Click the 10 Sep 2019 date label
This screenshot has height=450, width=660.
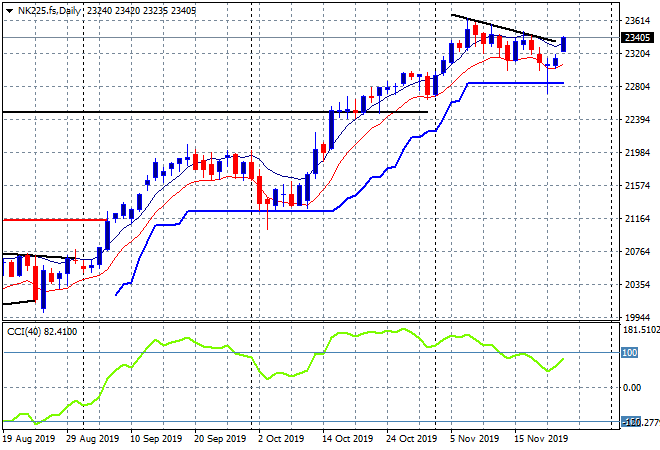pyautogui.click(x=156, y=439)
